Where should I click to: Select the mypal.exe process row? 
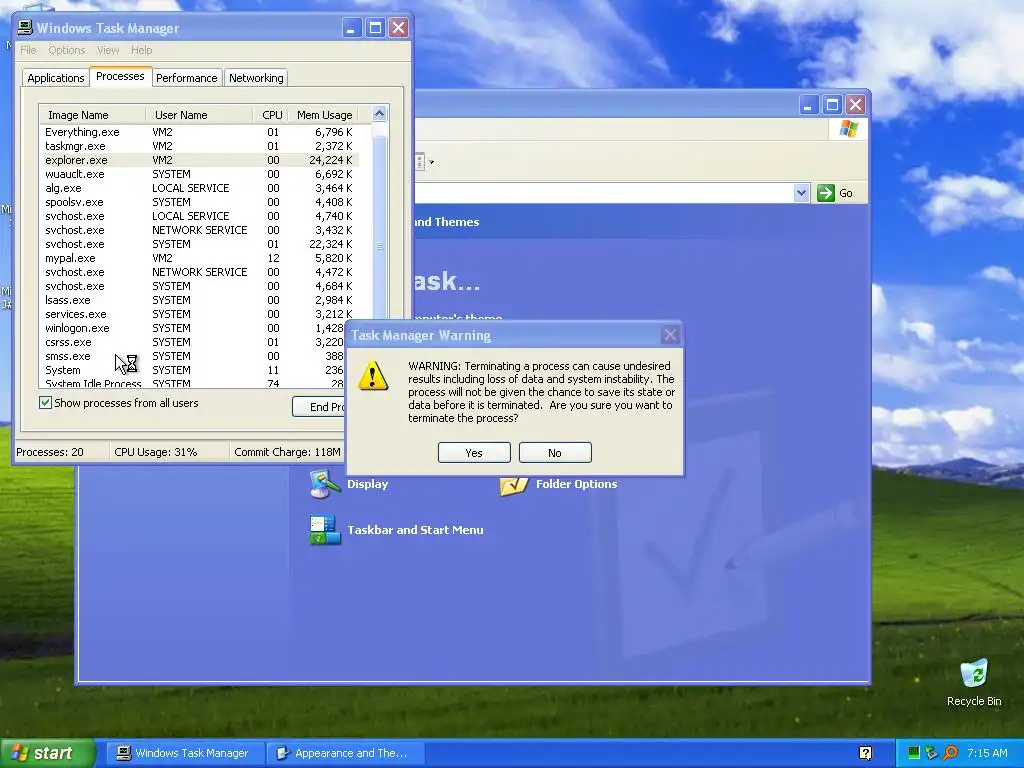point(199,258)
